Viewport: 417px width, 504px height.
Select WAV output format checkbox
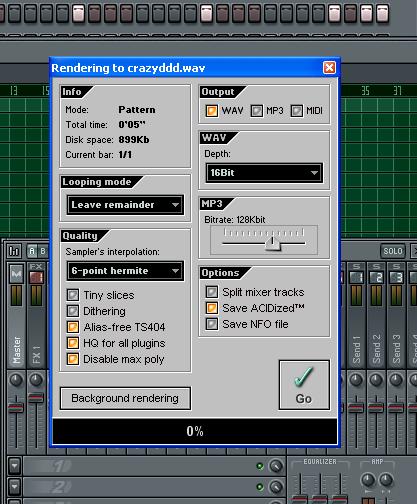click(211, 110)
